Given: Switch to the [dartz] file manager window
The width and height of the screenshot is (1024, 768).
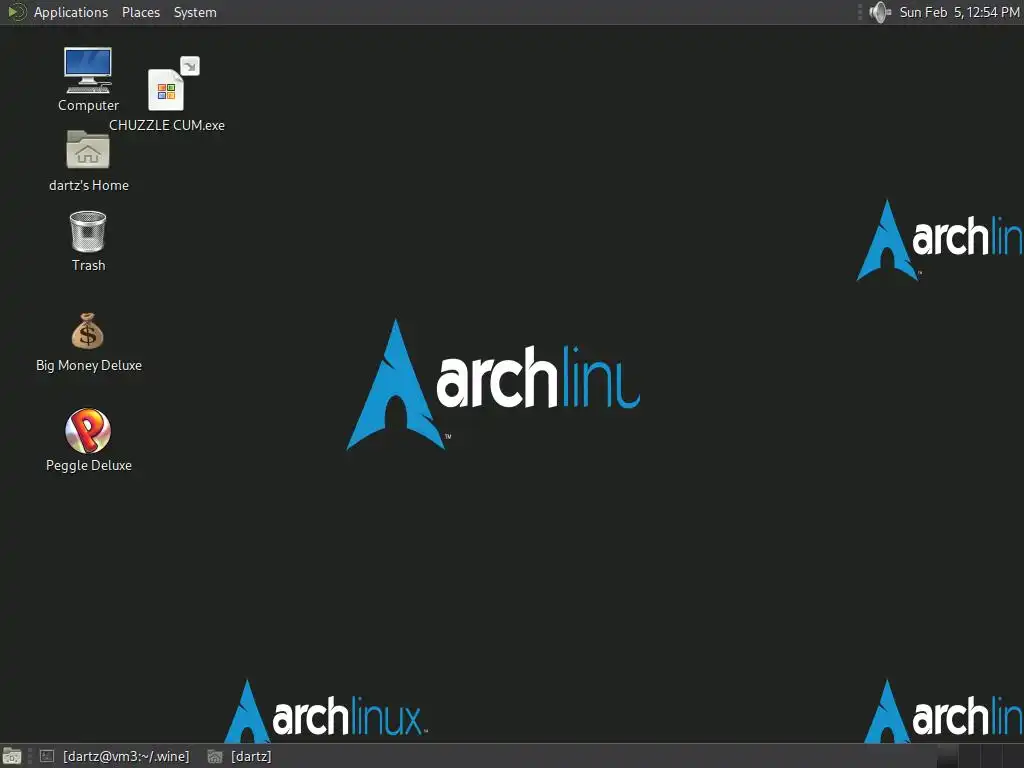Looking at the screenshot, I should [x=239, y=756].
